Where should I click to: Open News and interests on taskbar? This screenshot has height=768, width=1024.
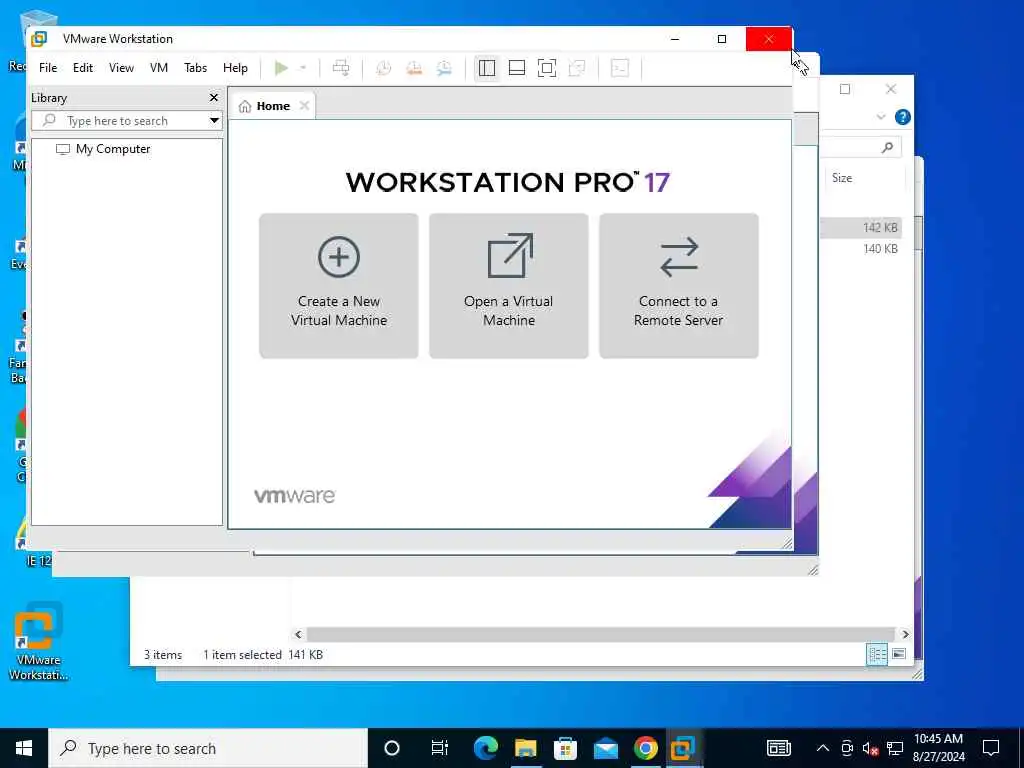click(778, 748)
